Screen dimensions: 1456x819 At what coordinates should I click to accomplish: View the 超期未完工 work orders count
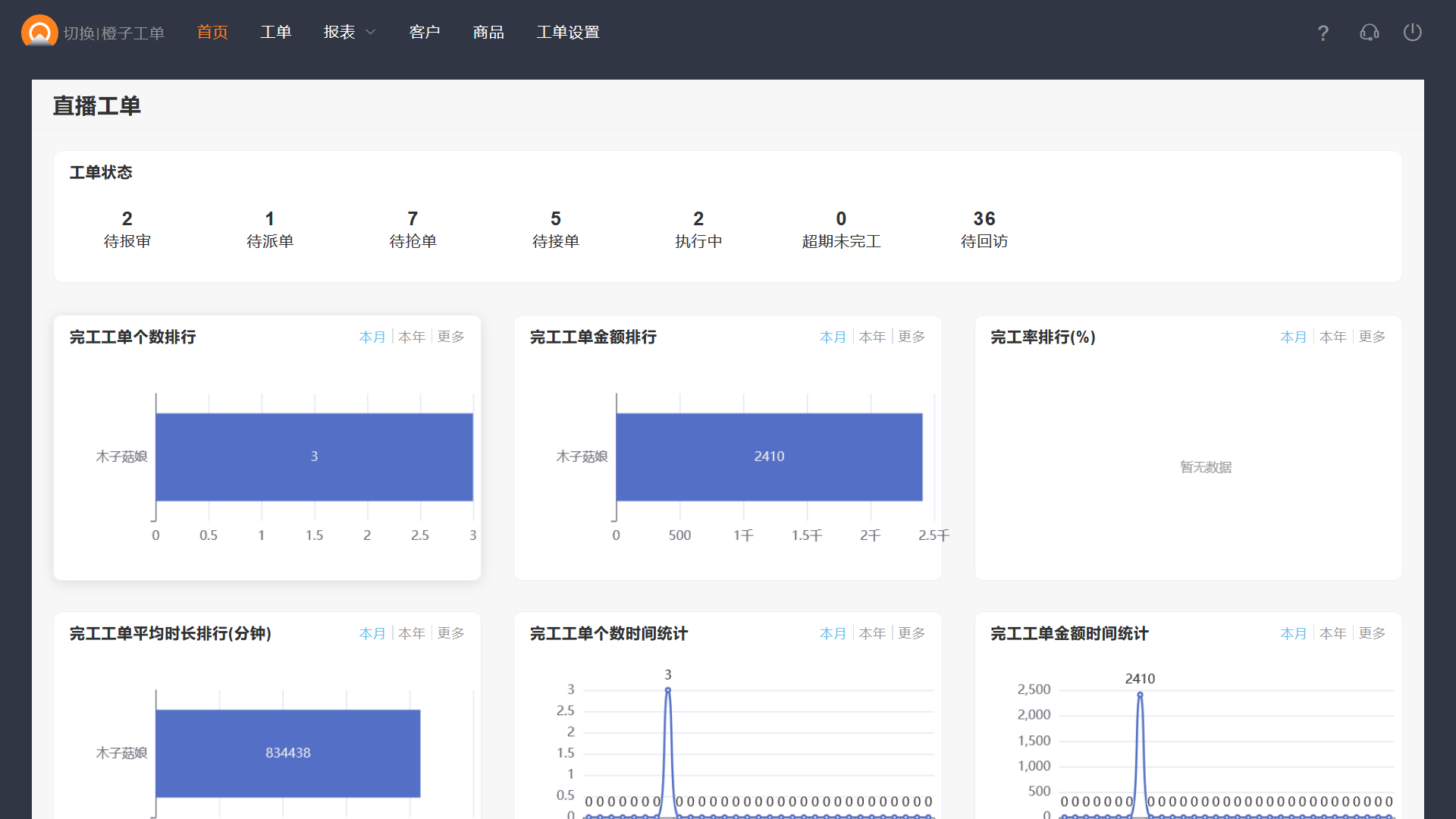[842, 229]
